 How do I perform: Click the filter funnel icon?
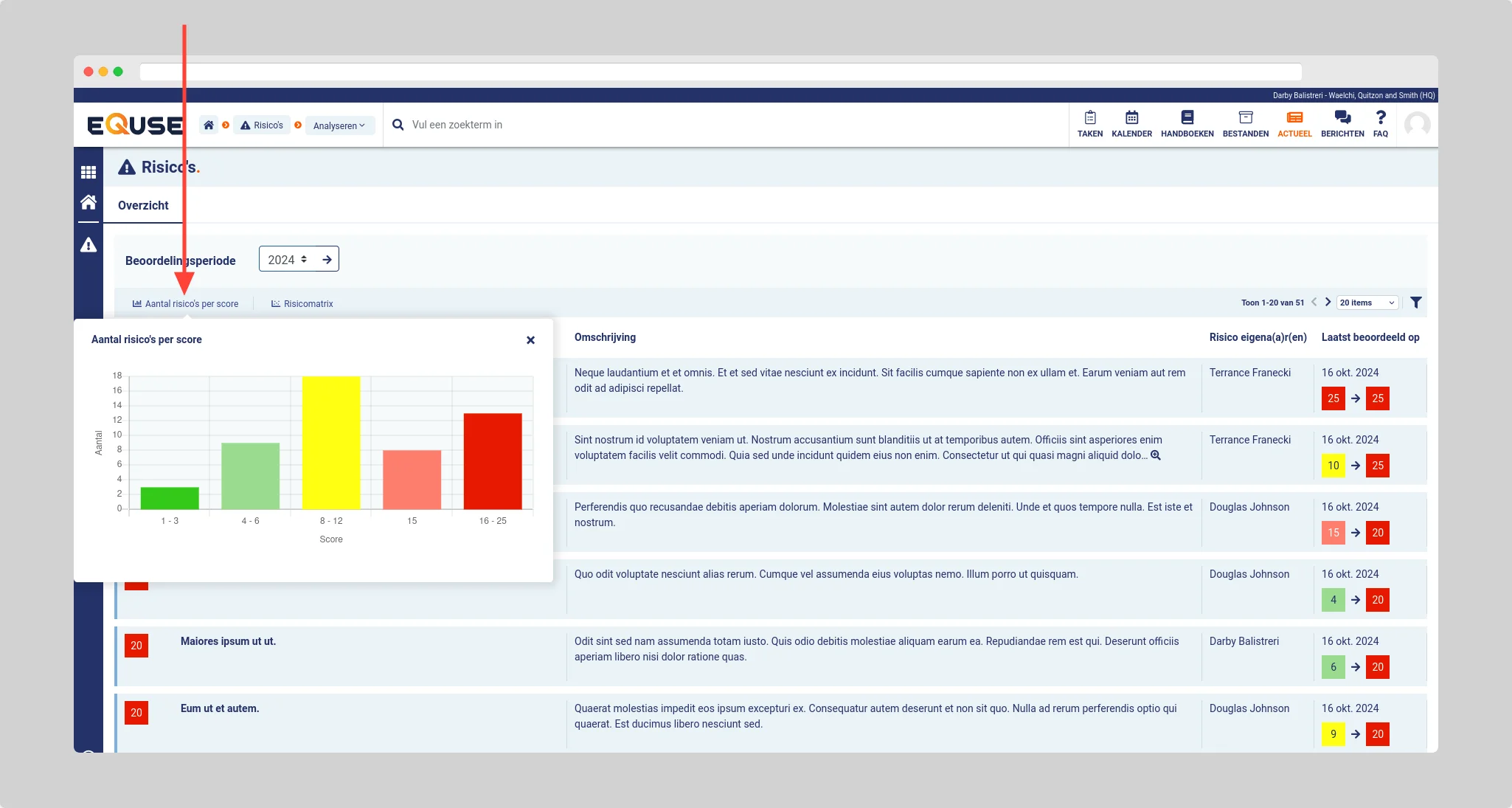pos(1415,303)
